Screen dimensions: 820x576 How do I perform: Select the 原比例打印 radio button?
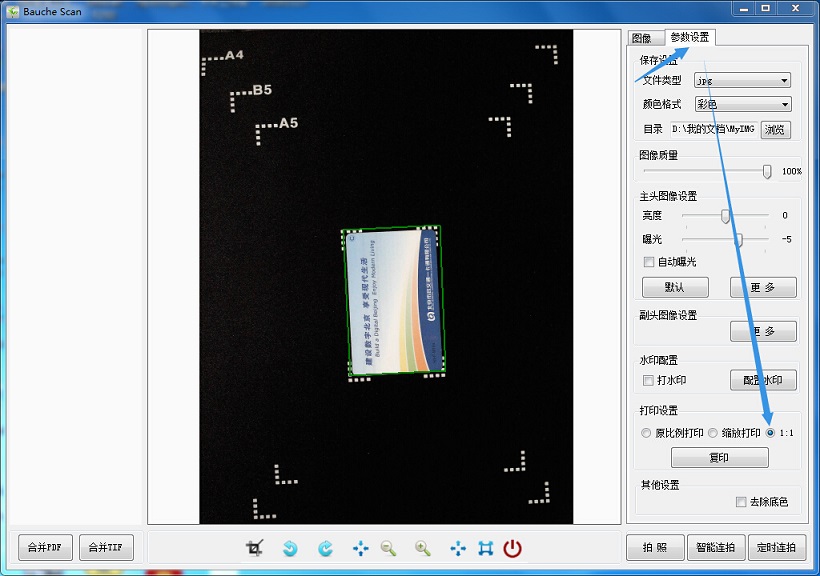coord(646,433)
